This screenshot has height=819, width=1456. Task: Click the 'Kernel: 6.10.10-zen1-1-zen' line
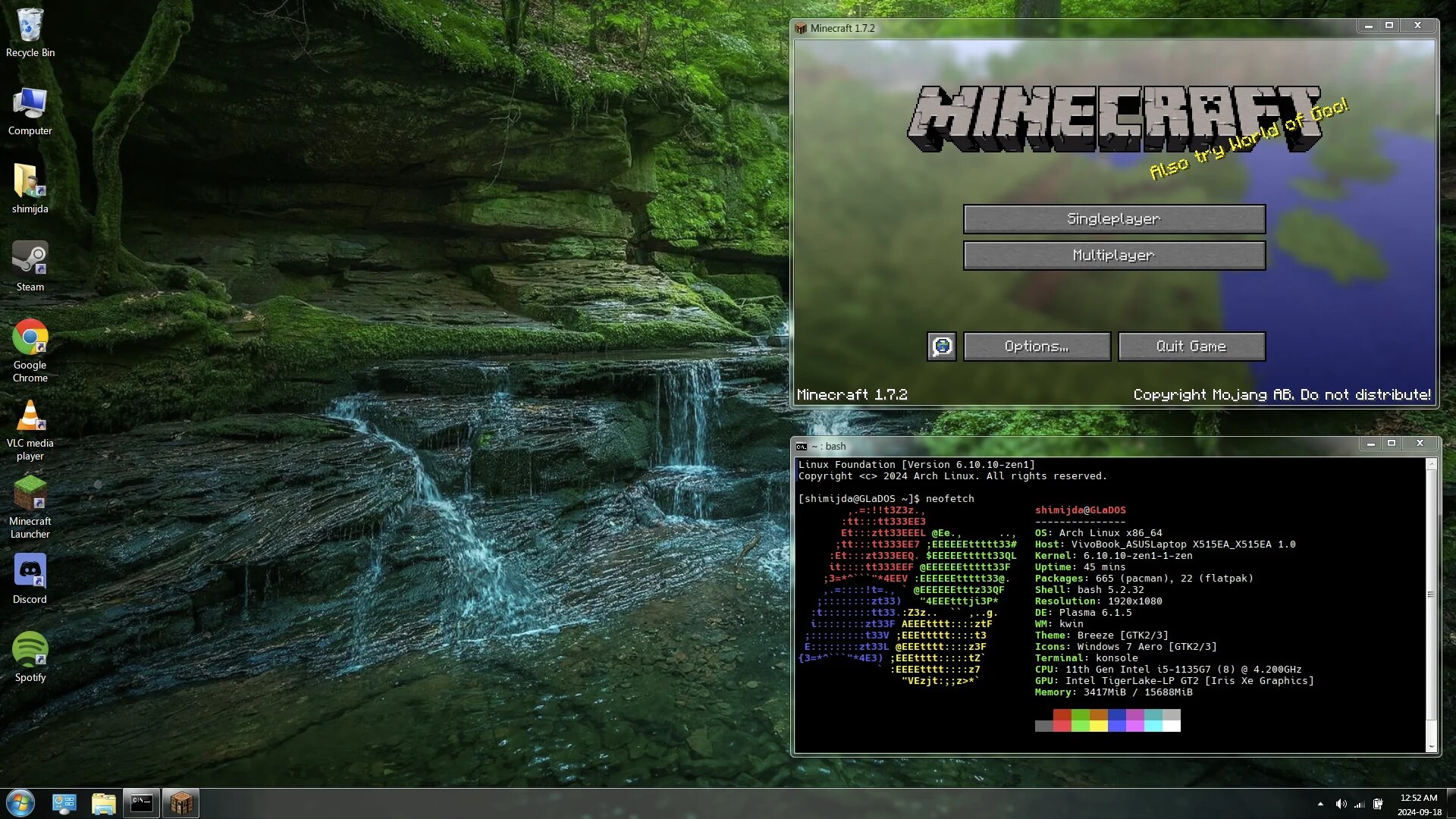(x=1113, y=556)
